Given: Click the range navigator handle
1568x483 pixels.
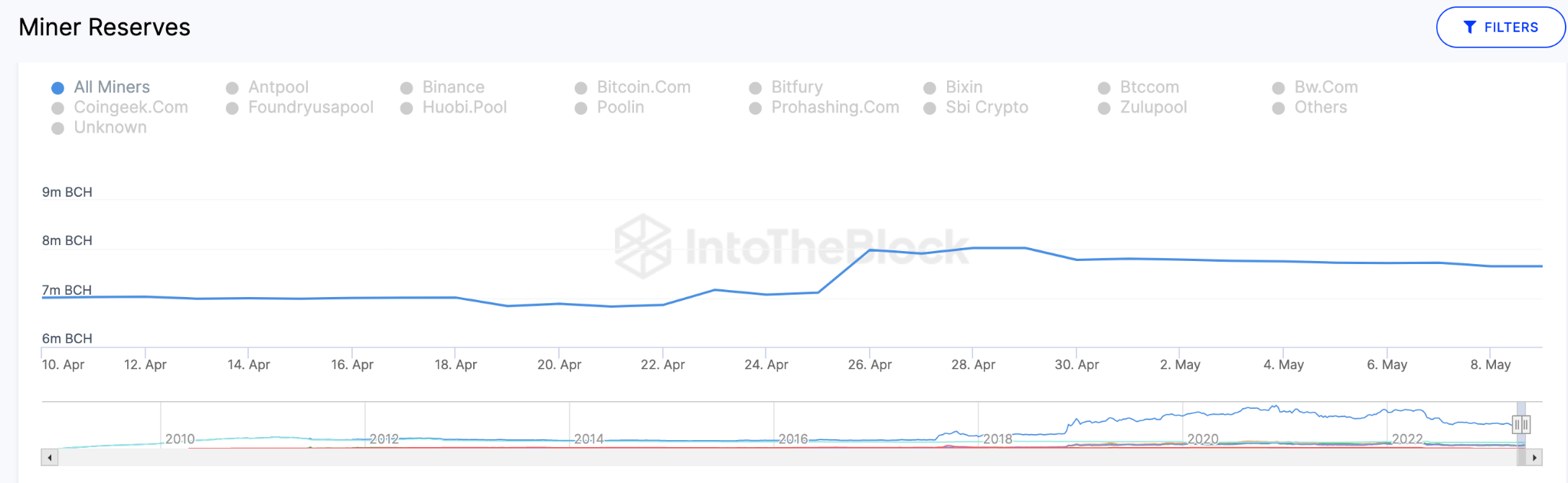Looking at the screenshot, I should coord(1521,424).
